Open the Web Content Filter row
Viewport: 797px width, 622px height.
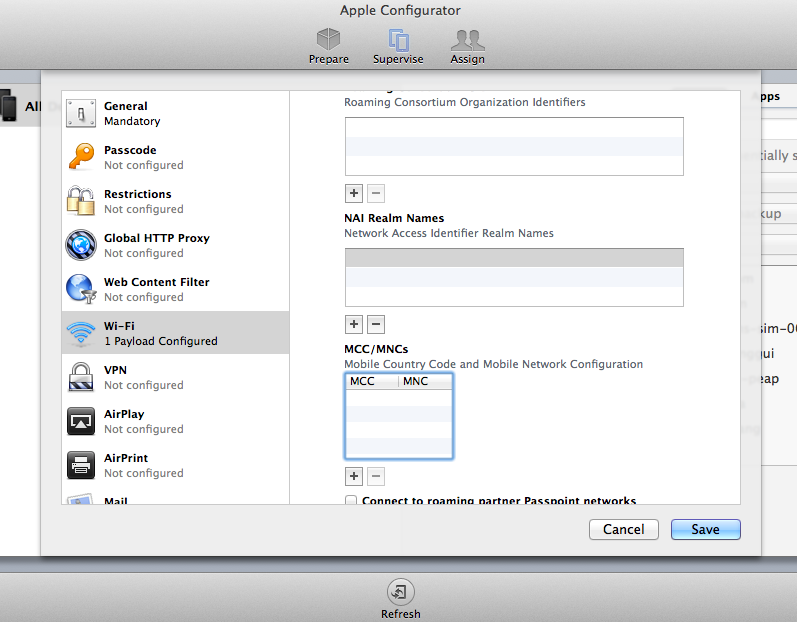point(175,289)
